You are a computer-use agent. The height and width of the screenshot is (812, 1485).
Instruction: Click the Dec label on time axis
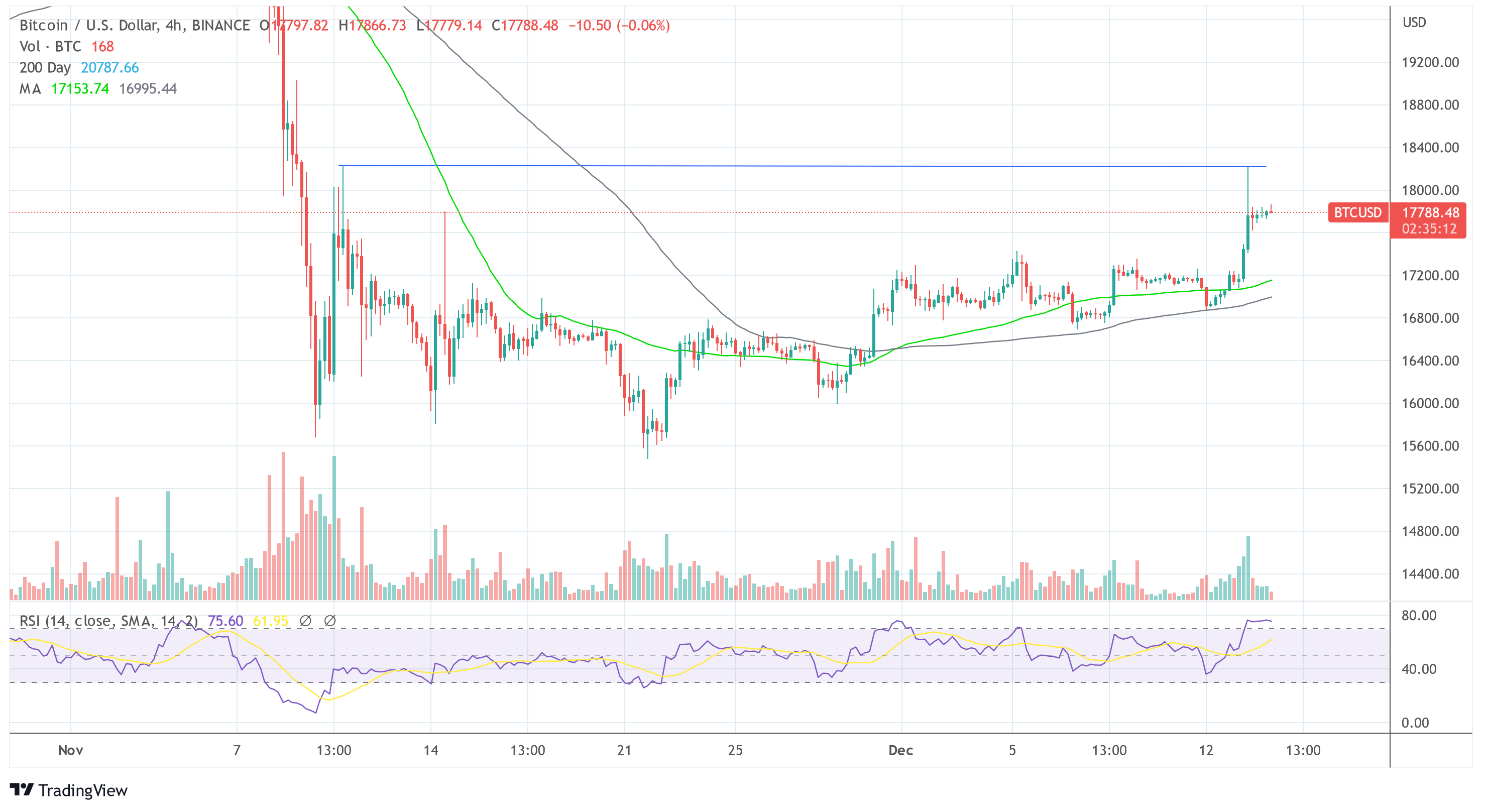point(901,750)
